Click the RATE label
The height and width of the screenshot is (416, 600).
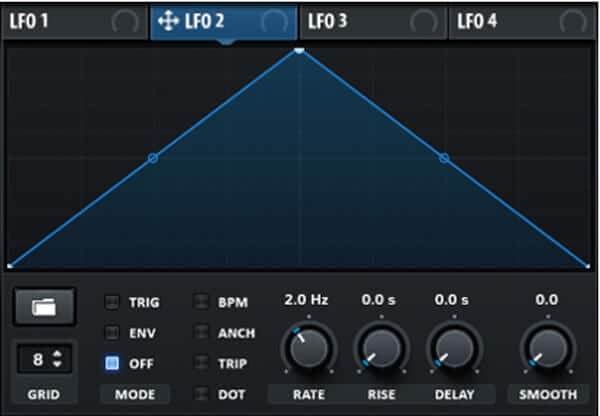coord(309,394)
